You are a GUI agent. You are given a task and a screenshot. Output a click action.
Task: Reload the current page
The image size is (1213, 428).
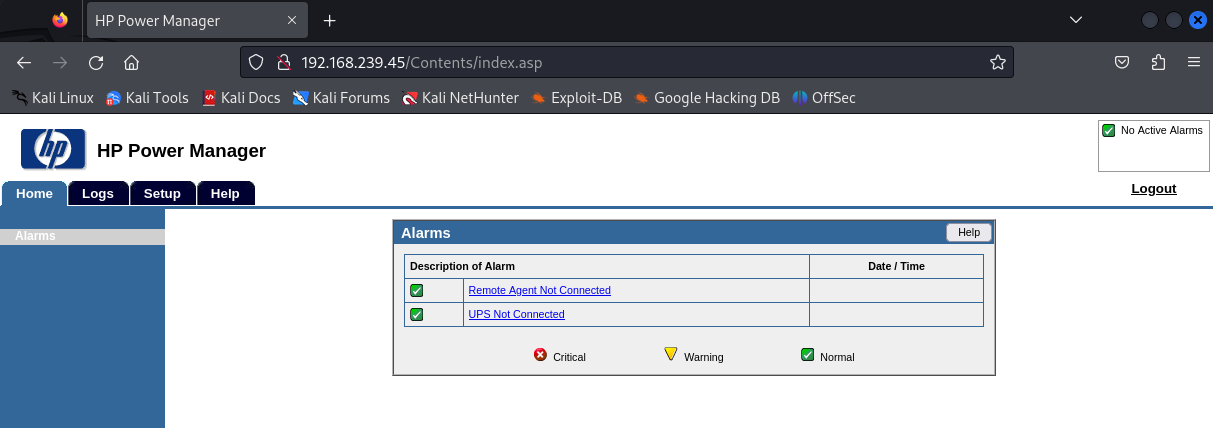(96, 62)
